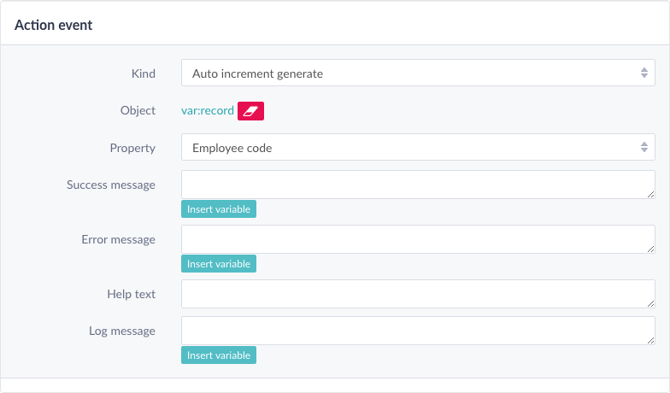This screenshot has height=393, width=670.
Task: Click the resize grip of the Log message box
Action: [x=650, y=340]
